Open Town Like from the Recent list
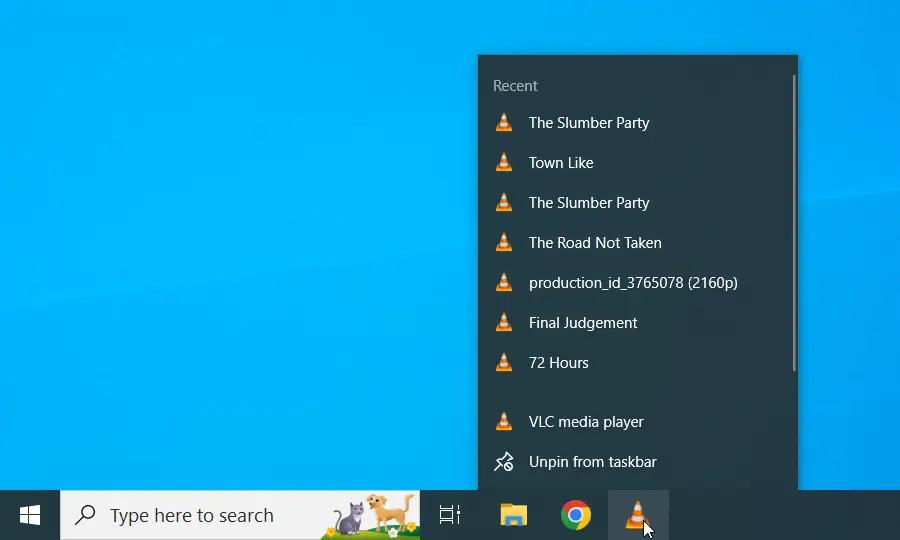The height and width of the screenshot is (540, 900). click(x=638, y=163)
